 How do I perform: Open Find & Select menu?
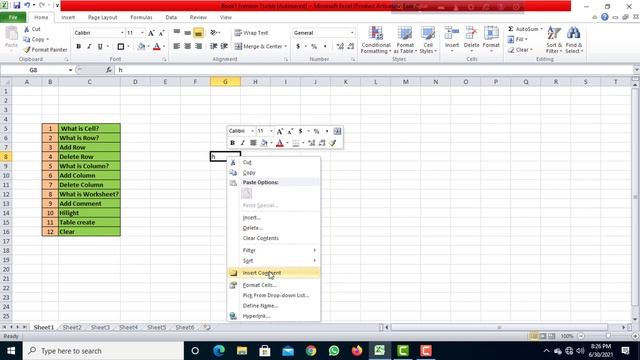[x=573, y=40]
